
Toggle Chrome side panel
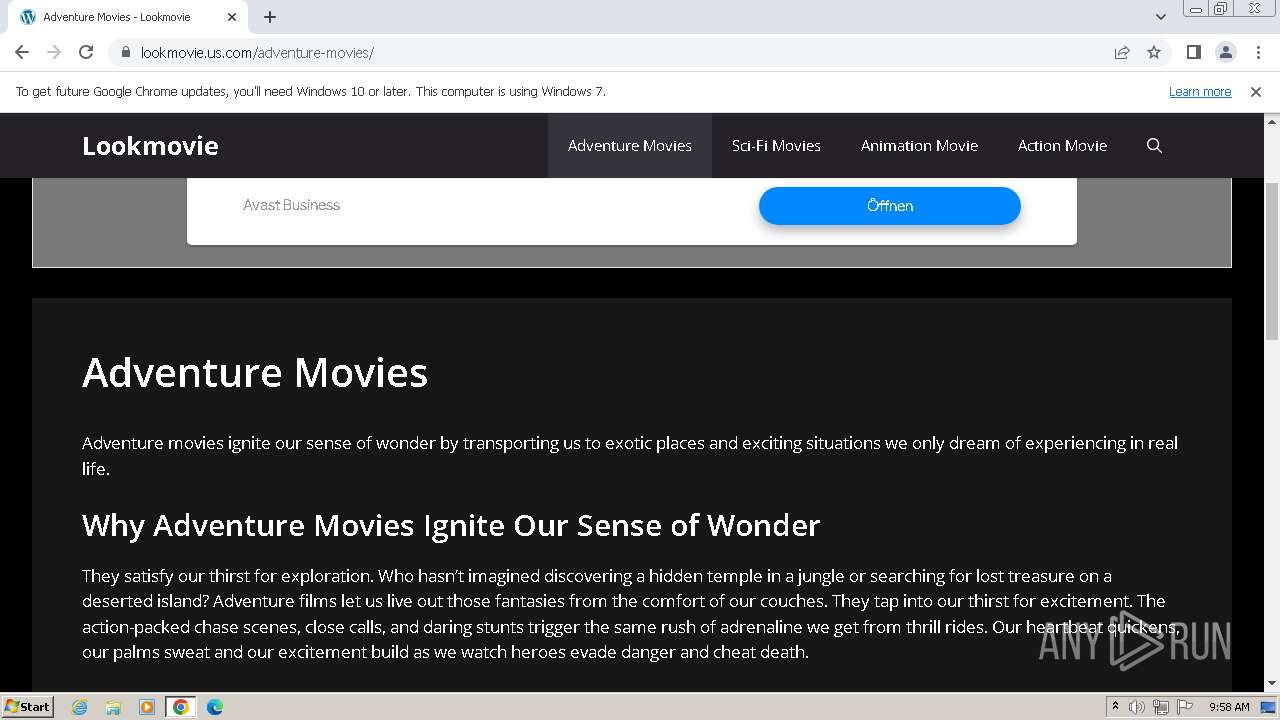[1193, 52]
